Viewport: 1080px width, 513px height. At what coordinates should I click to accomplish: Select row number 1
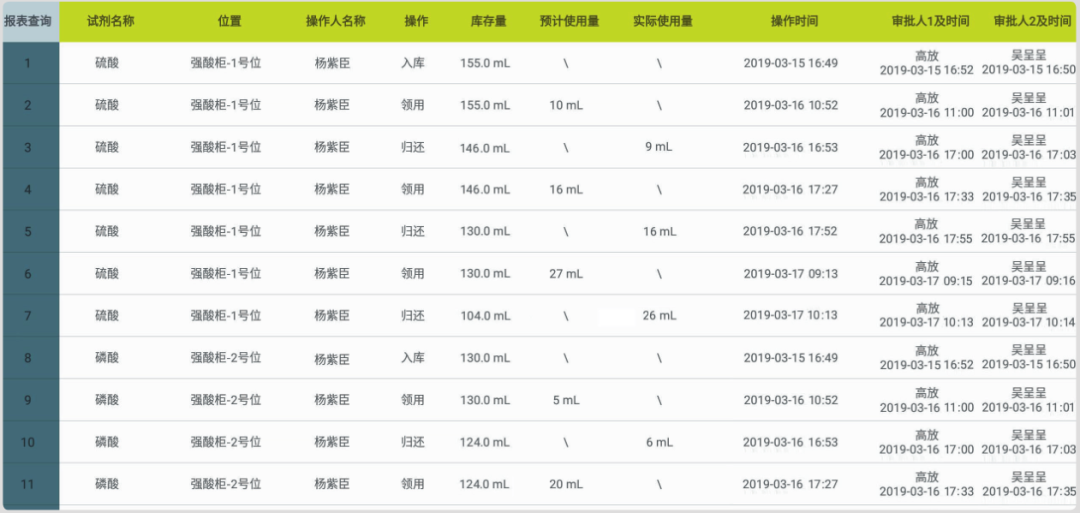pos(28,63)
